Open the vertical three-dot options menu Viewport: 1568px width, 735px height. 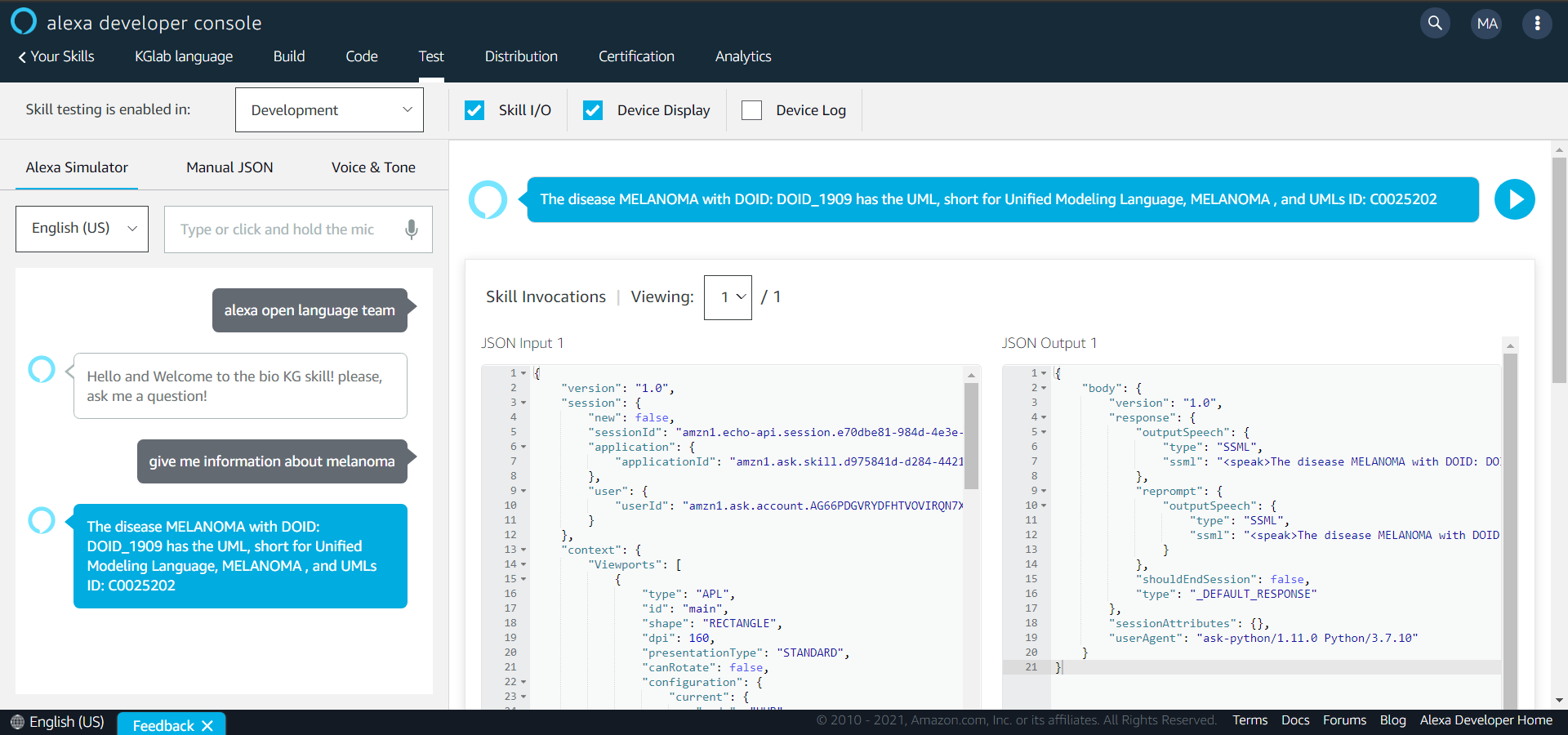pyautogui.click(x=1537, y=23)
